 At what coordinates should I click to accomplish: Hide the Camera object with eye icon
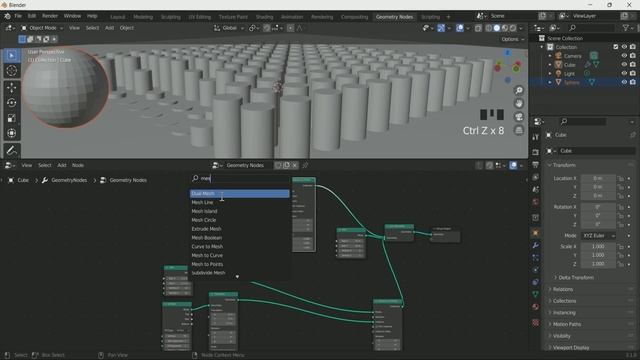(624, 56)
